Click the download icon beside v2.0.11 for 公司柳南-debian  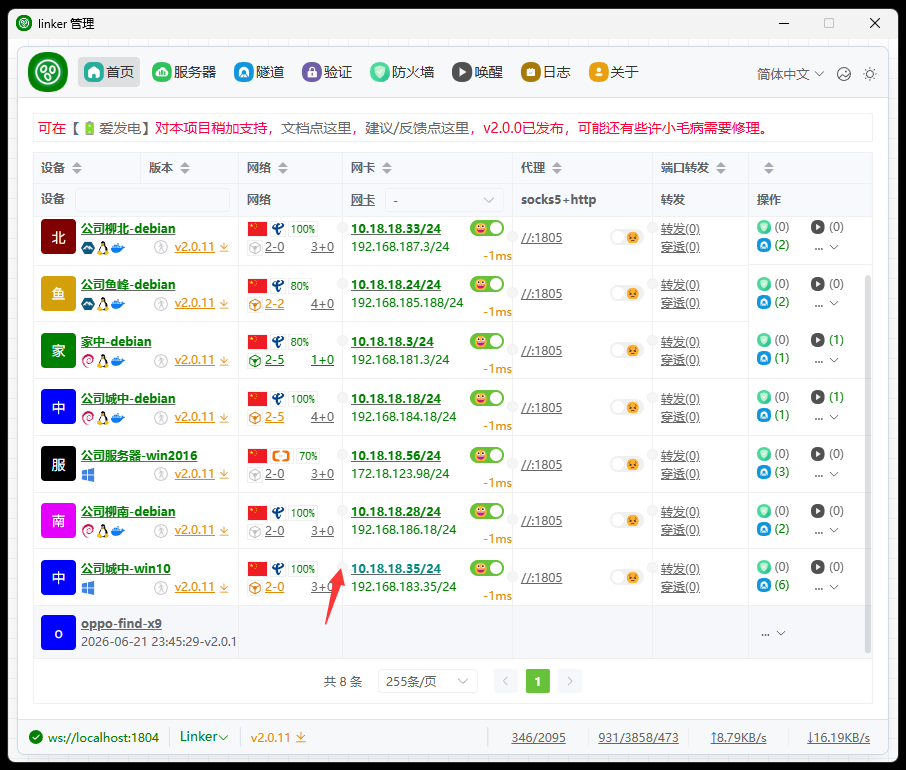[224, 530]
